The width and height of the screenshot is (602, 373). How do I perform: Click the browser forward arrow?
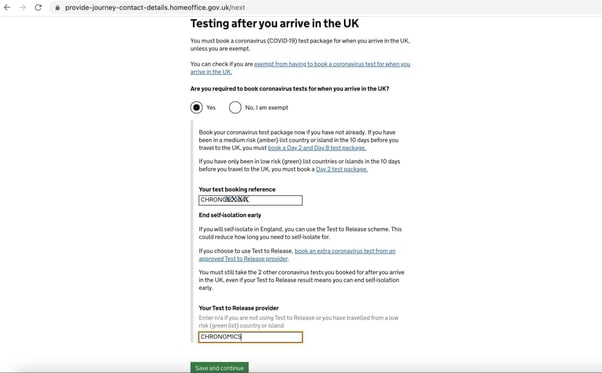(x=23, y=7)
